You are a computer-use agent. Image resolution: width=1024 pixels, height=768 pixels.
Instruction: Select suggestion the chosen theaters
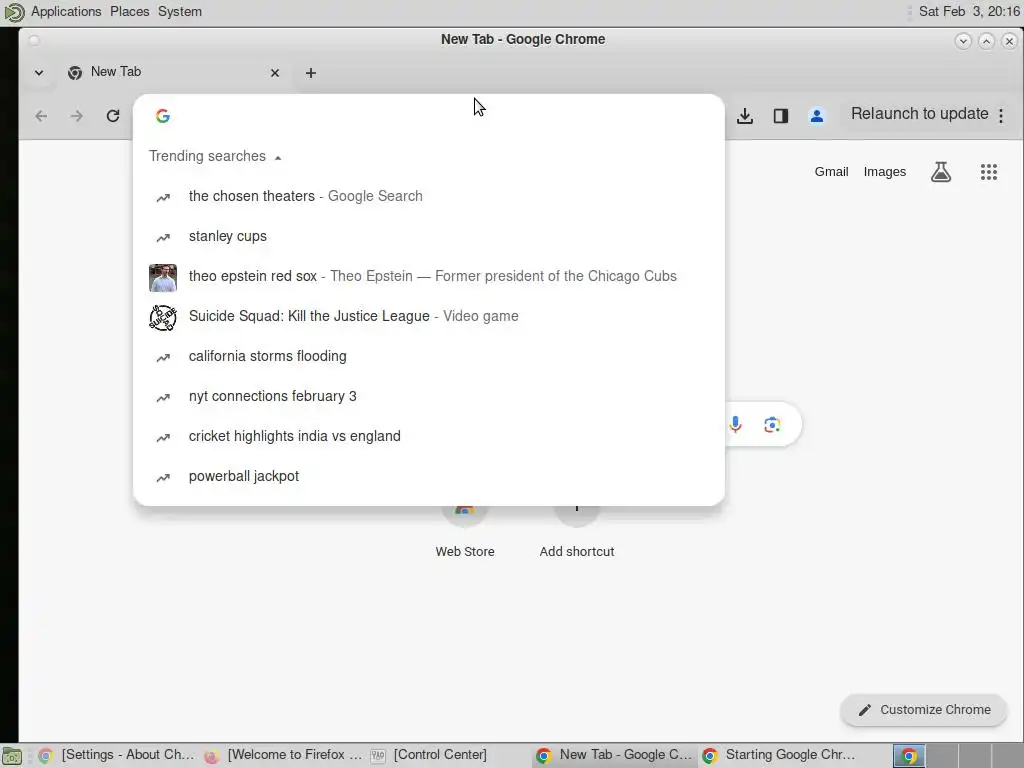[428, 197]
